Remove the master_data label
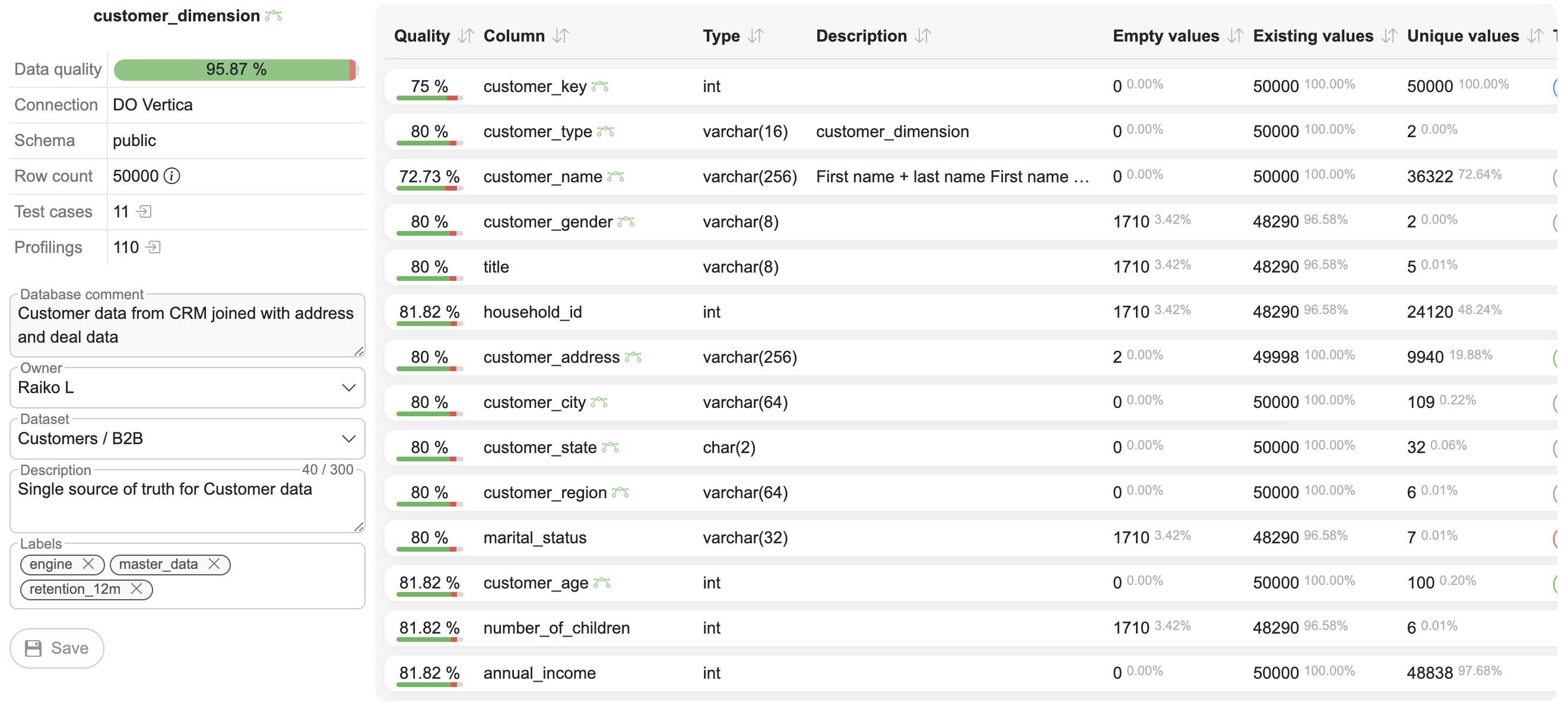Image resolution: width=1568 pixels, height=709 pixels. click(214, 564)
